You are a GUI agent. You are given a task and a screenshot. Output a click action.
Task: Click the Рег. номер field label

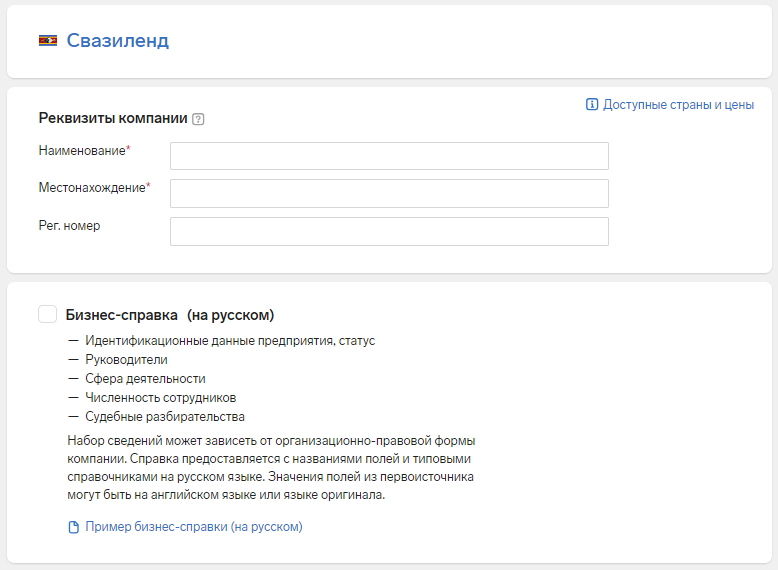[69, 226]
